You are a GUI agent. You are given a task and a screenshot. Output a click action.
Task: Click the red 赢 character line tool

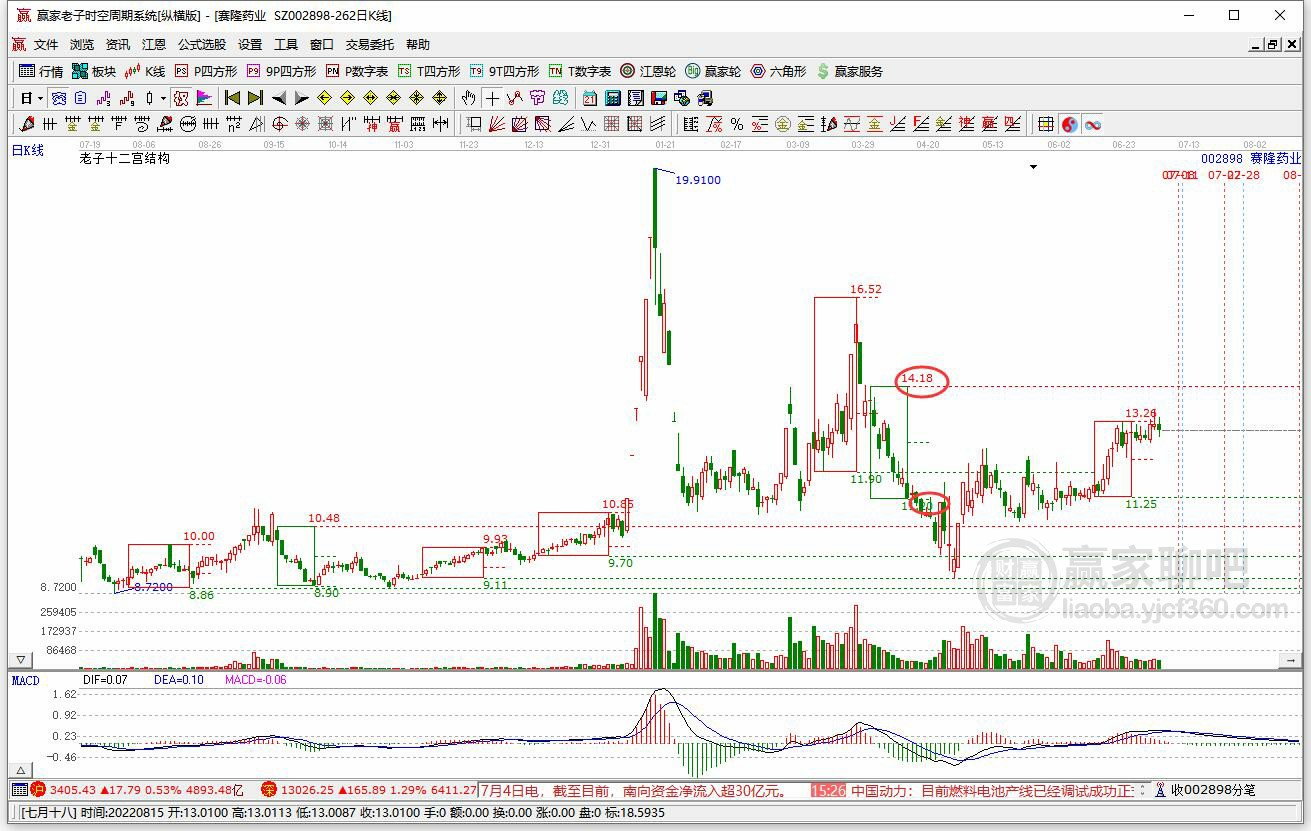coord(394,124)
